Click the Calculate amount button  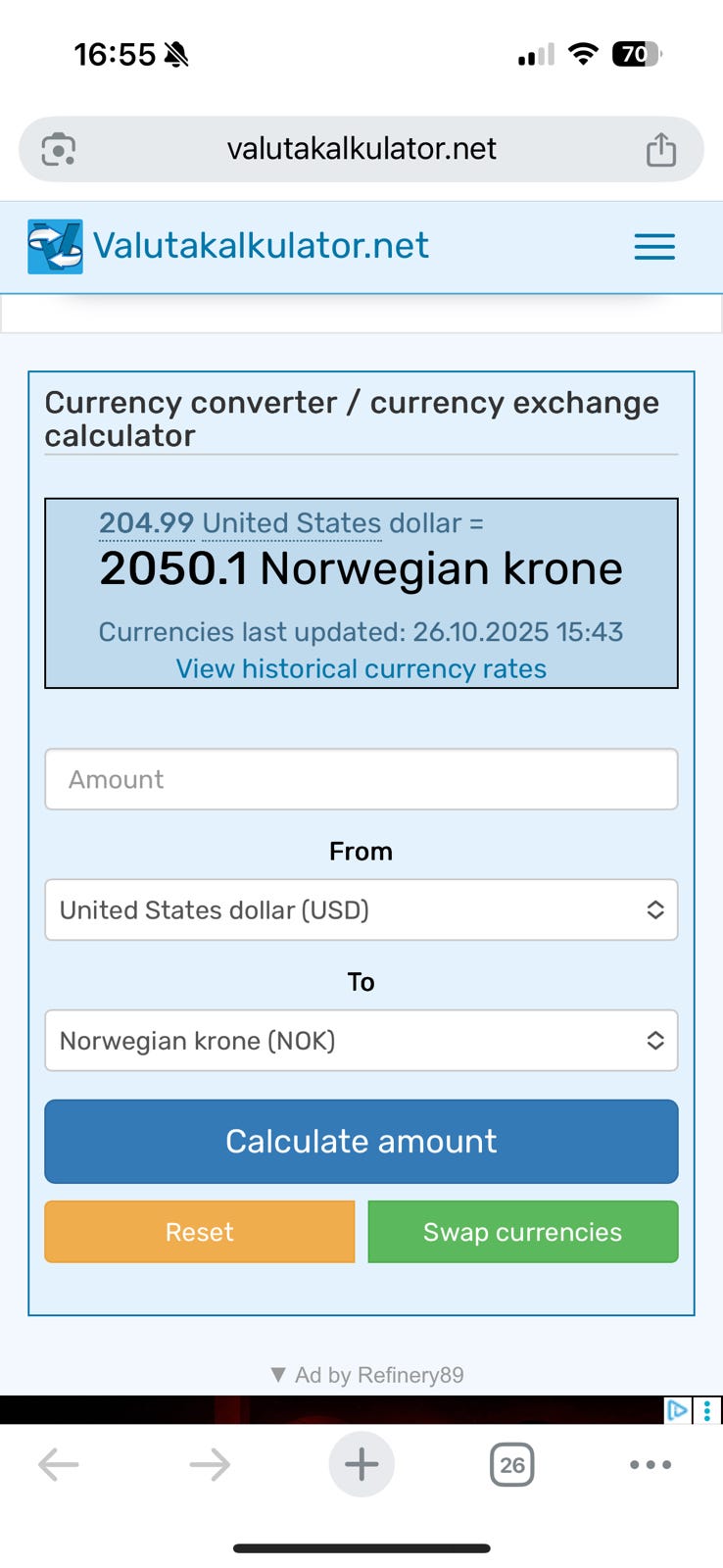pyautogui.click(x=361, y=1141)
